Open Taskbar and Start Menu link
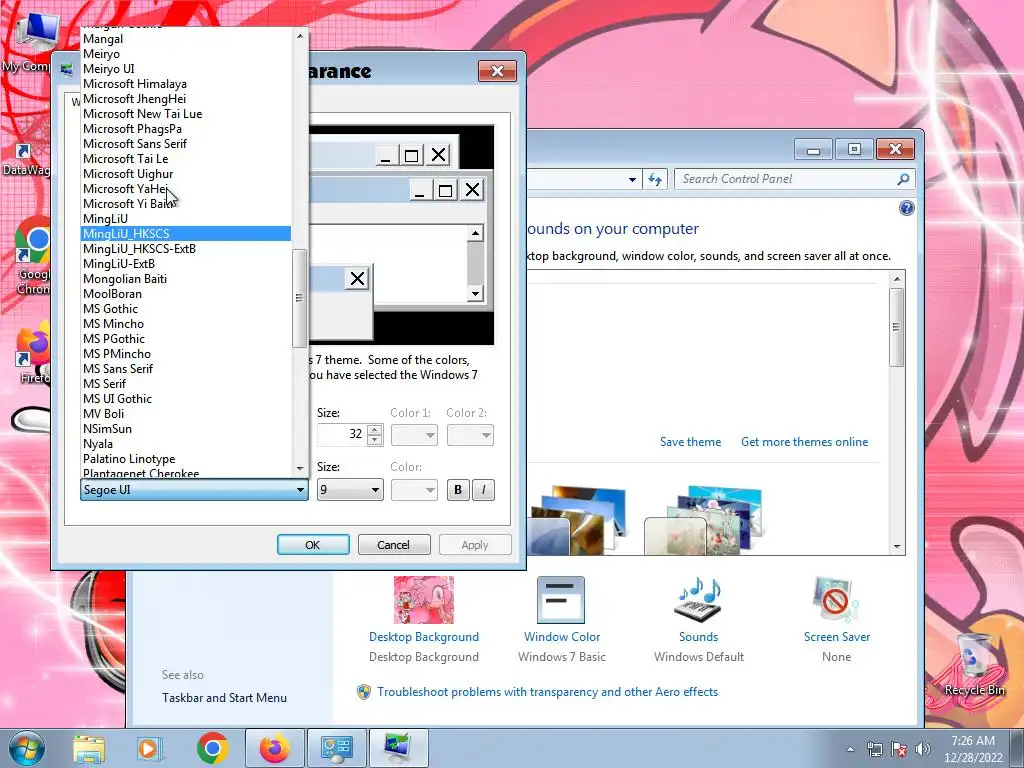 tap(224, 698)
